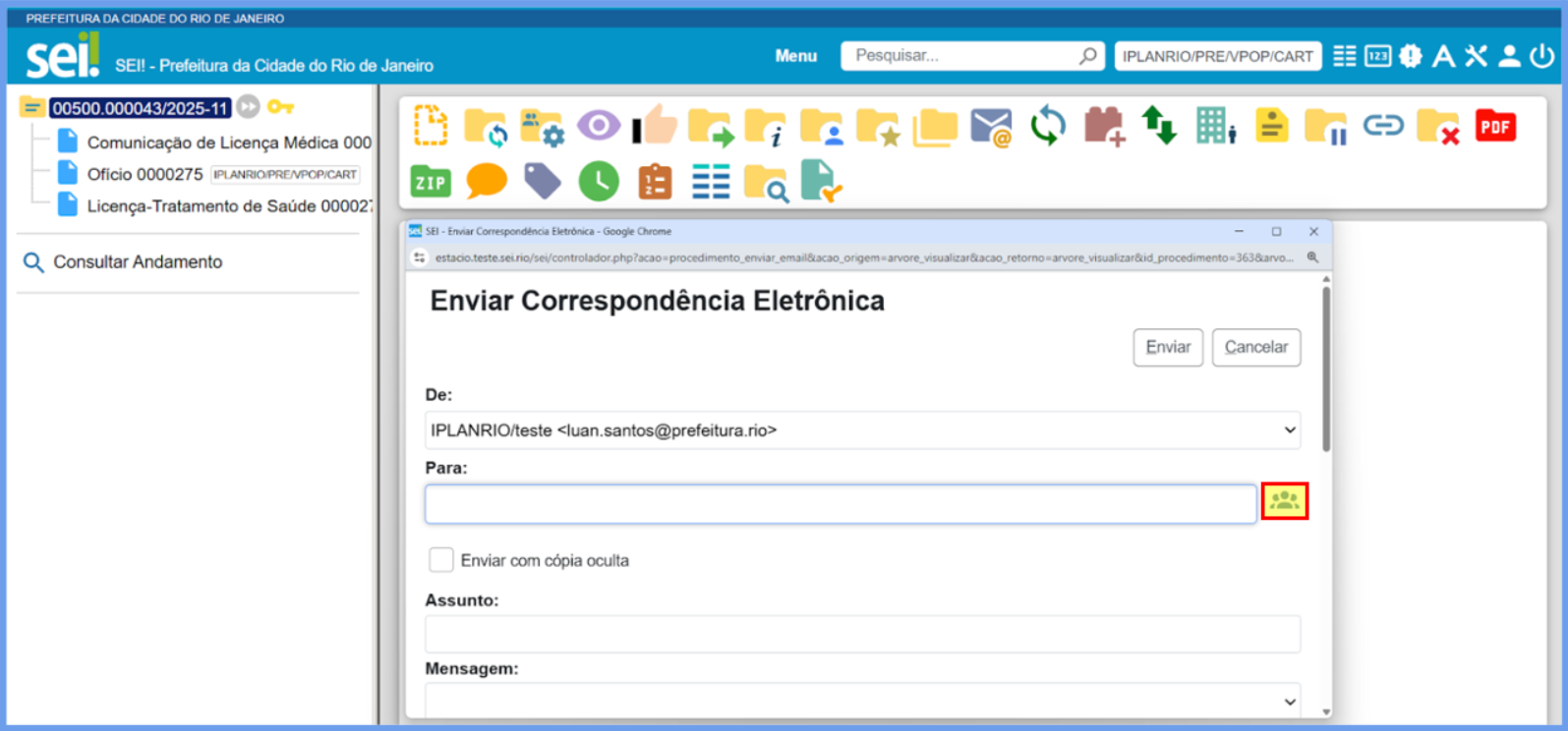Open the IPLANRIO/PRE/VPOP/CART unit selector
The image size is (1568, 731).
(1217, 56)
